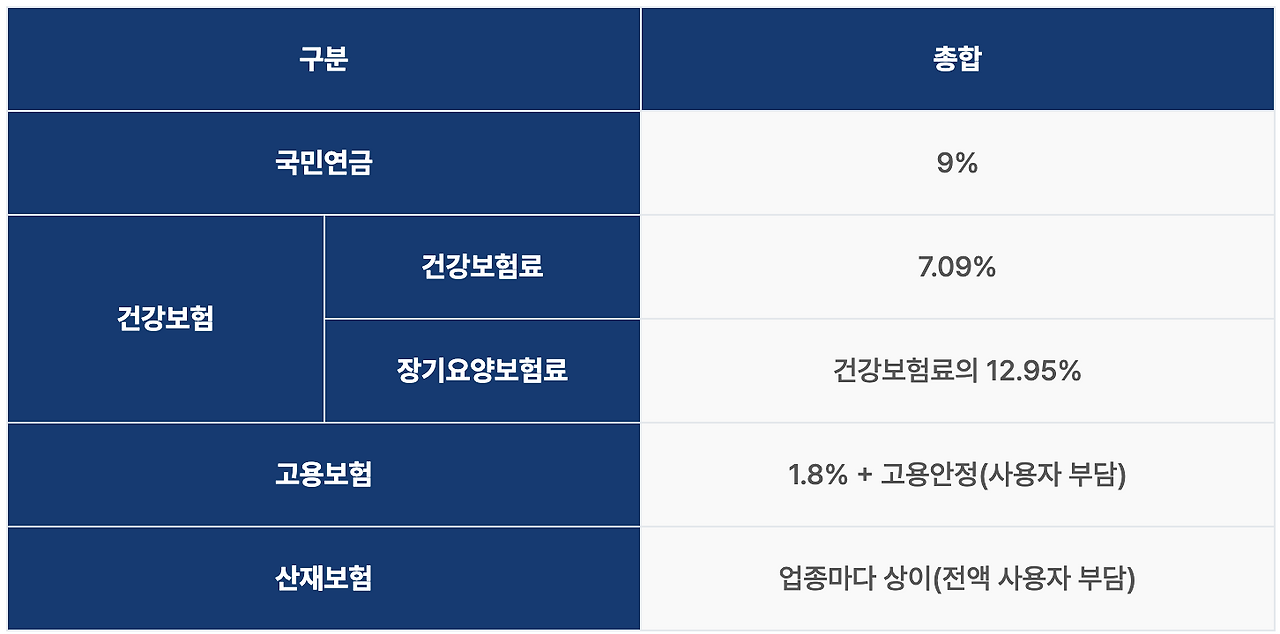Click the 1.8% + 고용안정(사용자 부담) cell
The image size is (1280, 634).
tap(957, 475)
